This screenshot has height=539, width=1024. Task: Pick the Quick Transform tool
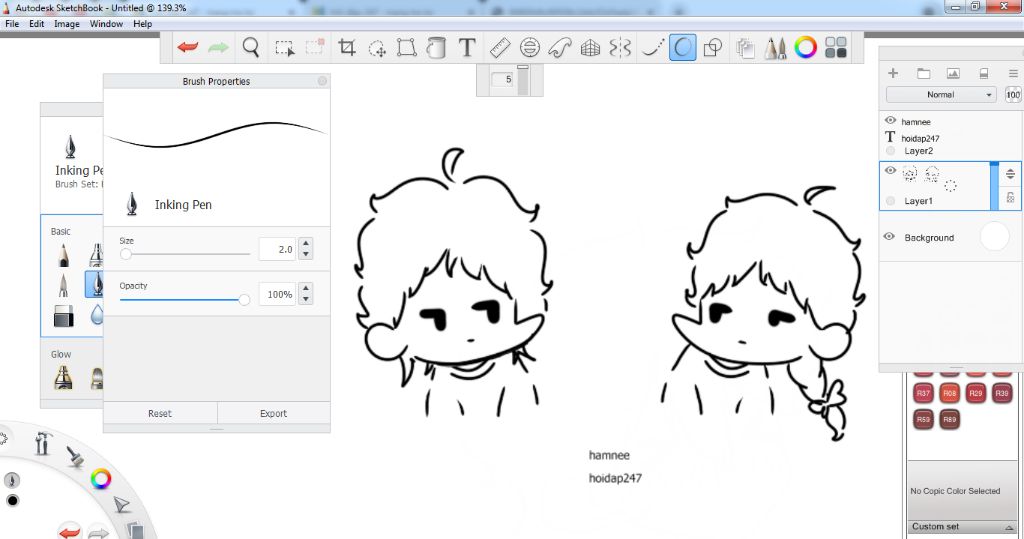377,48
